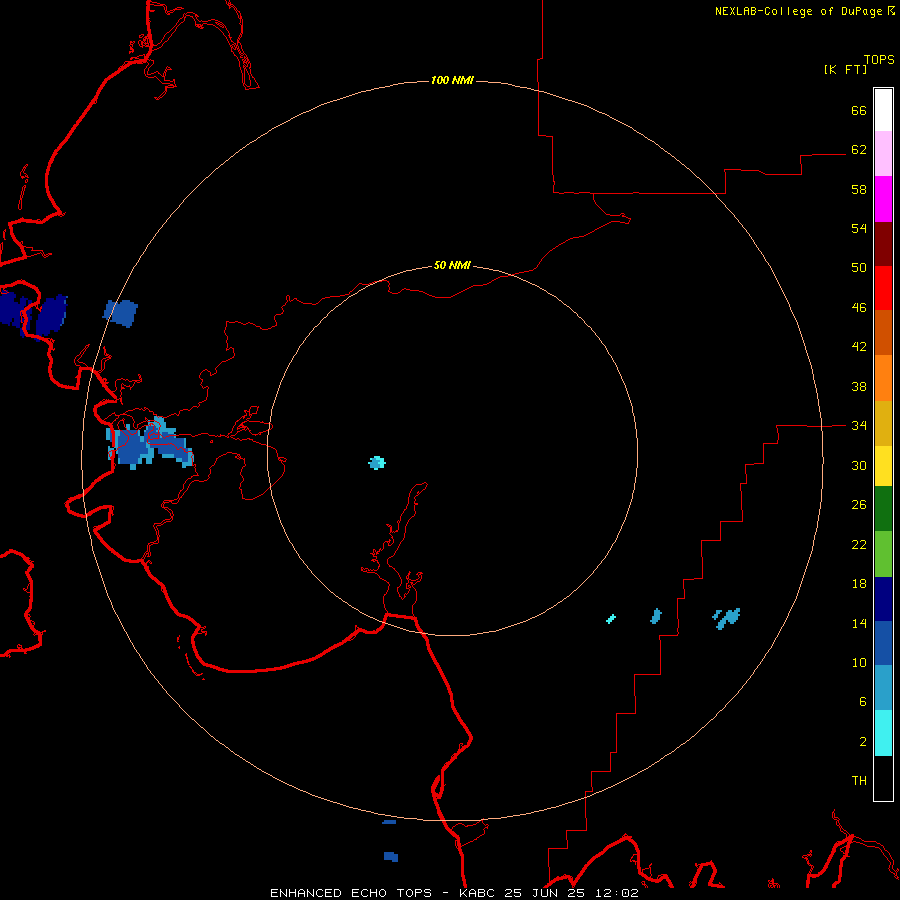
Task: Click legend value "22"
Action: 859,544
